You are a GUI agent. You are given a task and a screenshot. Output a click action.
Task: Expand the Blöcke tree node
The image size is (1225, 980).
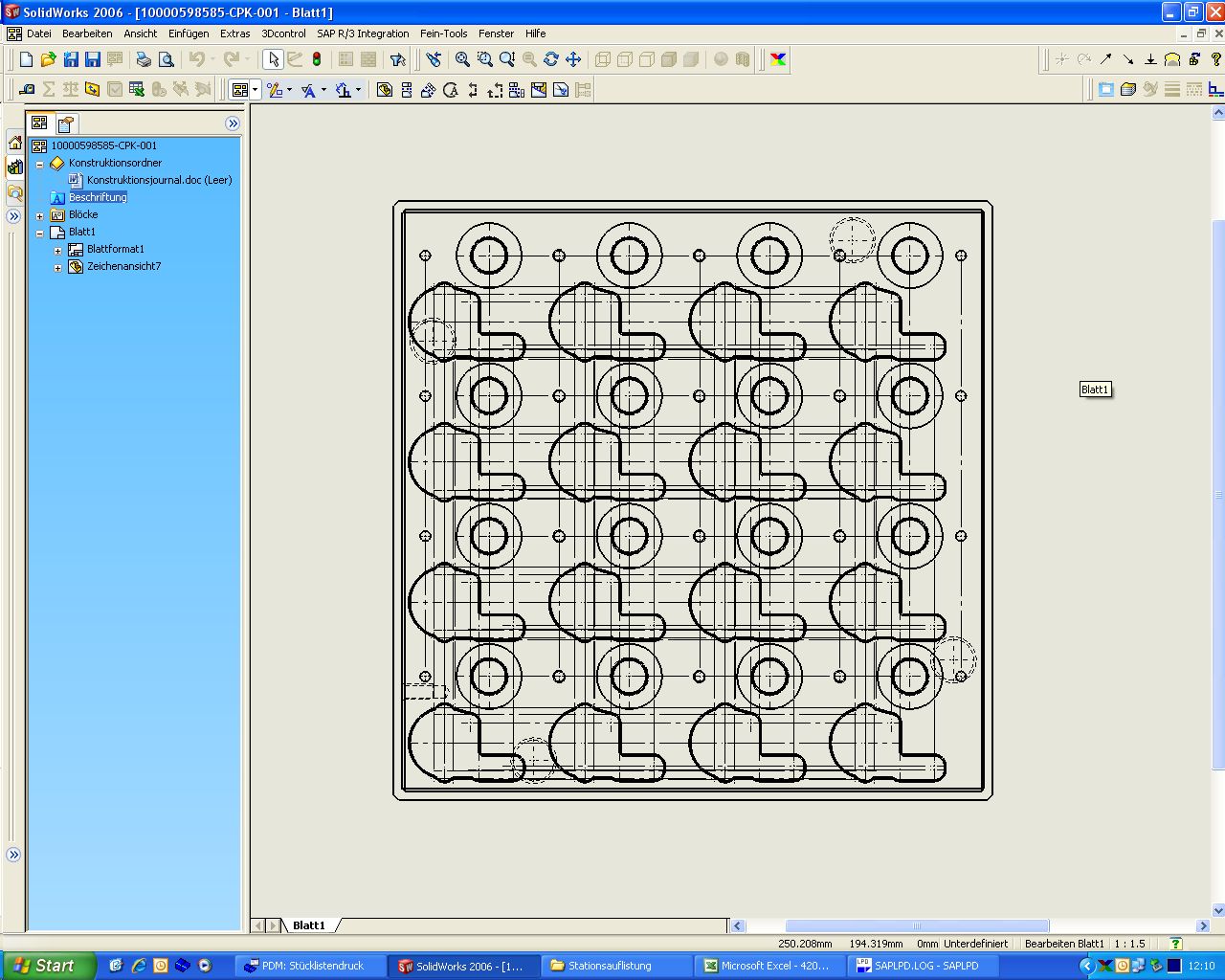pyautogui.click(x=40, y=215)
